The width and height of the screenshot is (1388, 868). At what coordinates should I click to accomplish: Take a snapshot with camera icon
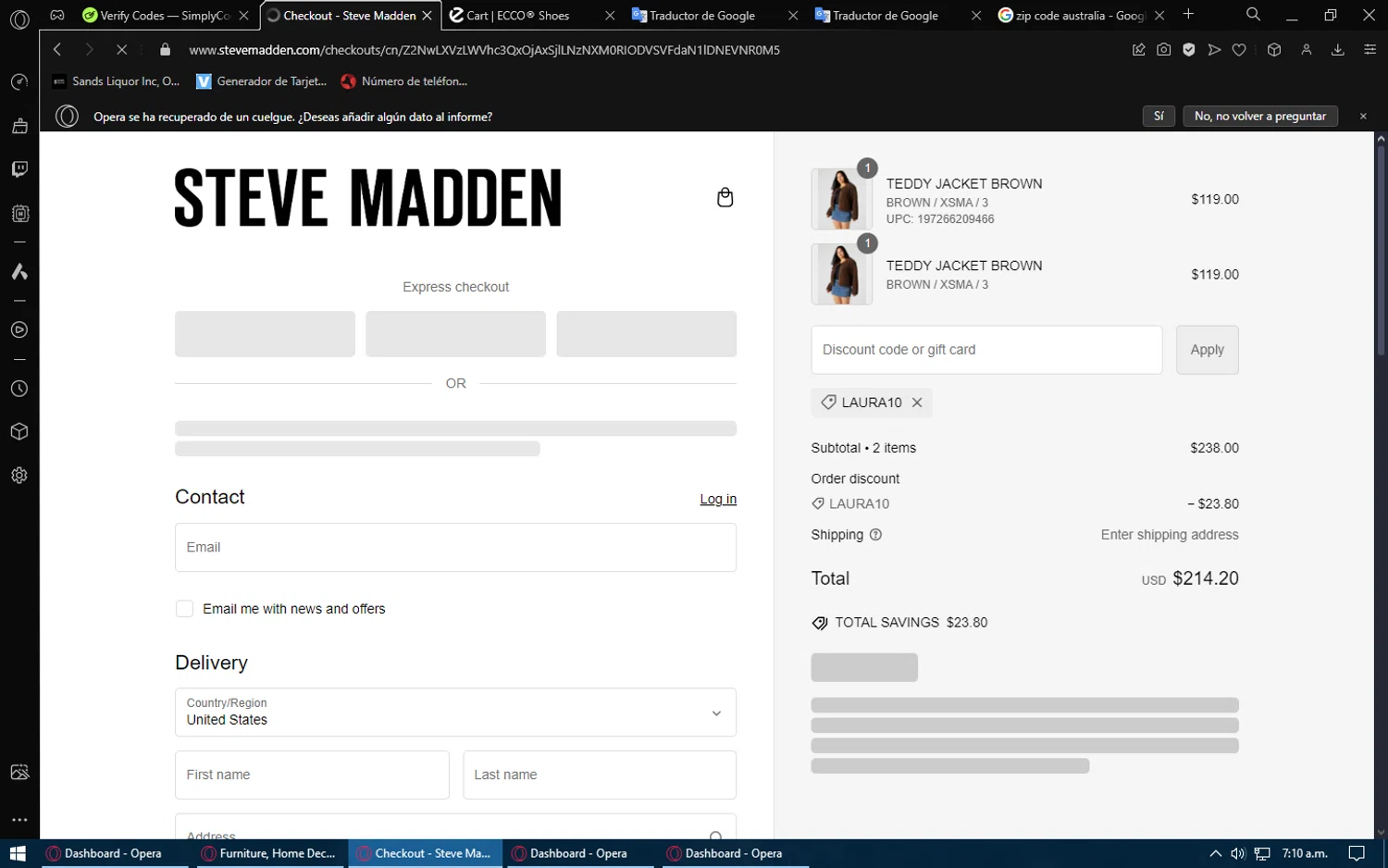tap(1164, 50)
